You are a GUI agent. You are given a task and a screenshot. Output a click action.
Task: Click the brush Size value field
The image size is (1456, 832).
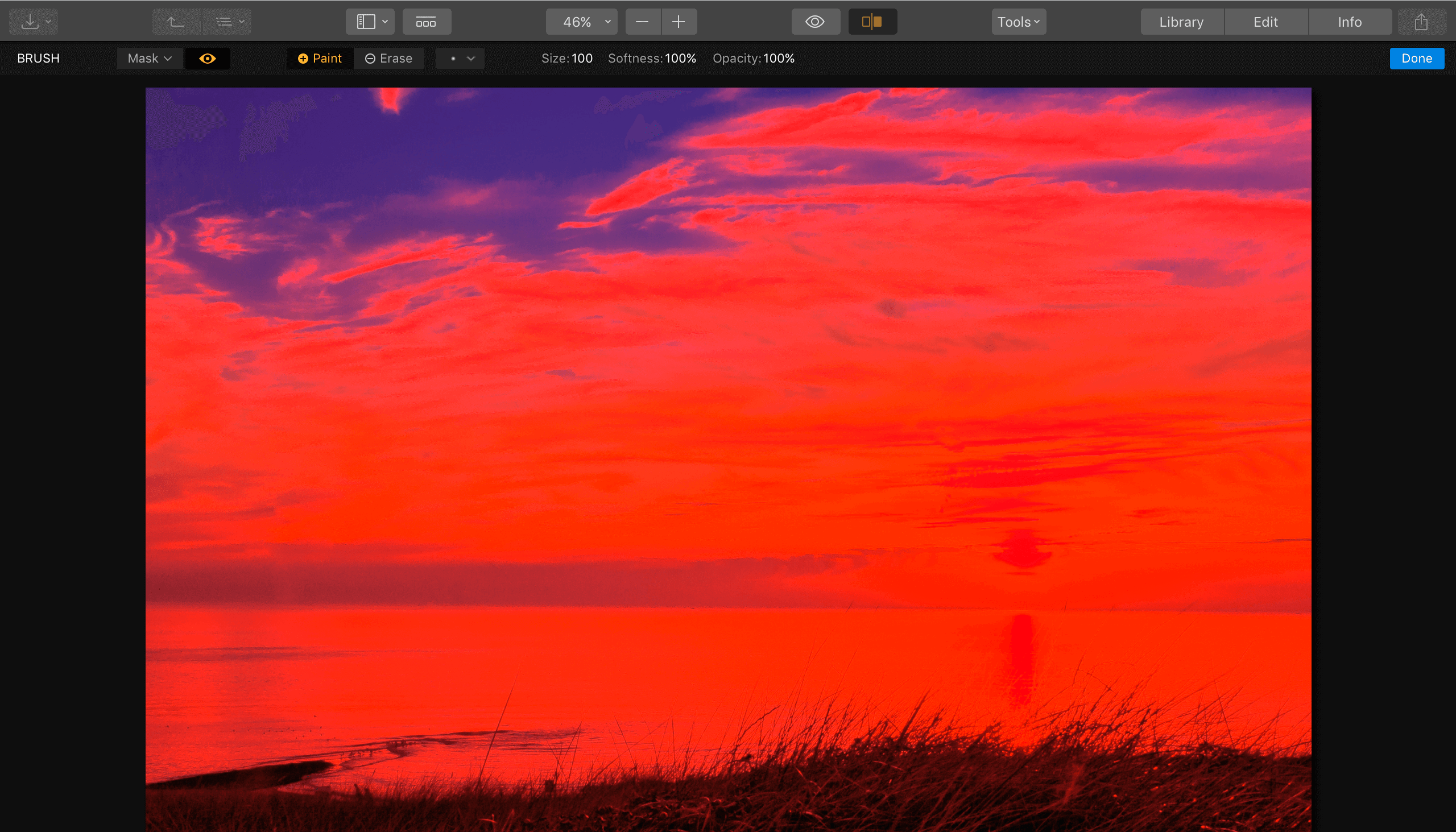[582, 57]
